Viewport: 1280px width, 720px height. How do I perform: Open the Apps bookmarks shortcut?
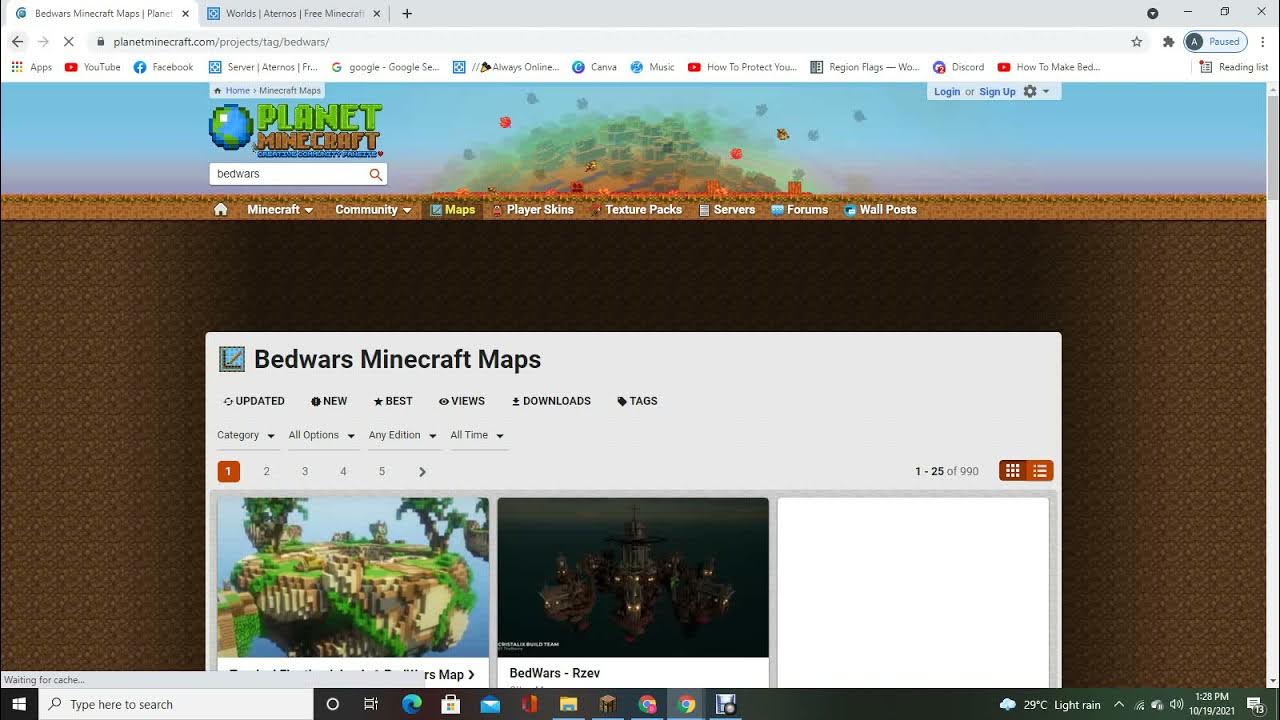click(32, 67)
